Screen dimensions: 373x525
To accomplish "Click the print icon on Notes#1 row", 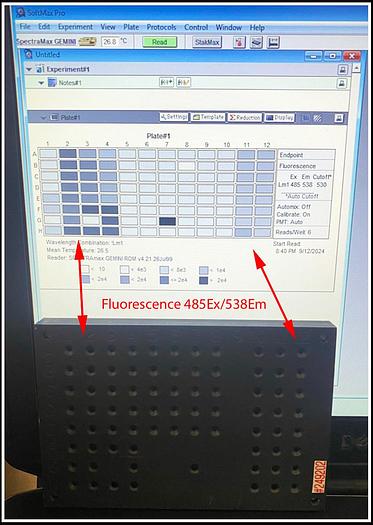I will pos(342,83).
